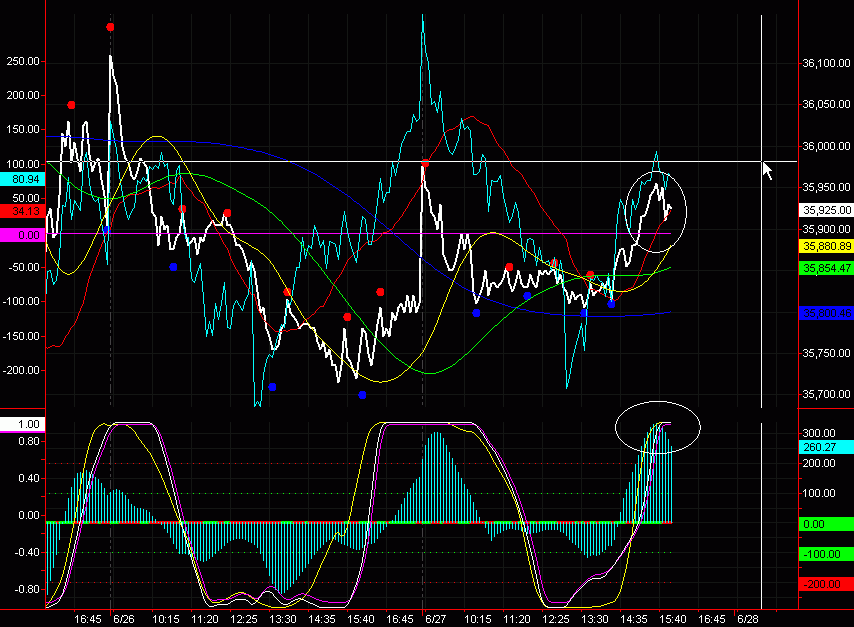Click the red -200.00 level label
Viewport: 854px width, 627px height.
826,584
